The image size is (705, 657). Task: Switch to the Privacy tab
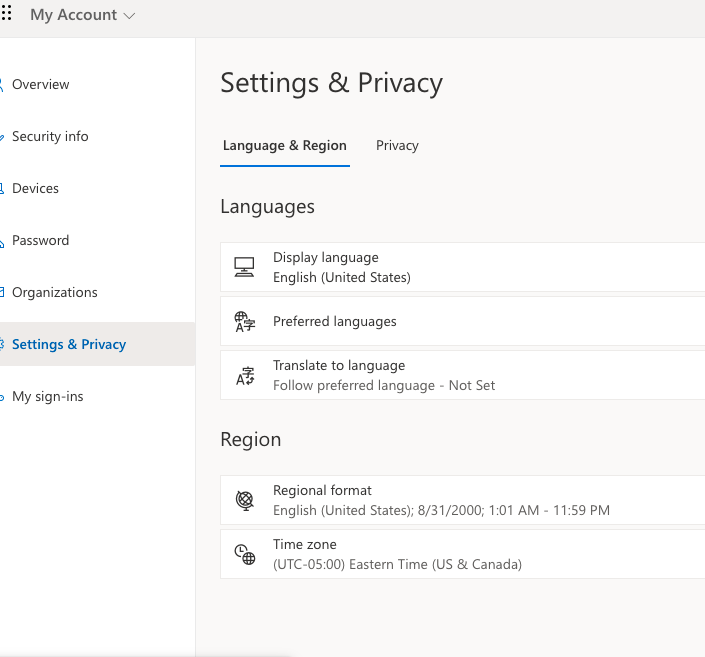click(397, 145)
